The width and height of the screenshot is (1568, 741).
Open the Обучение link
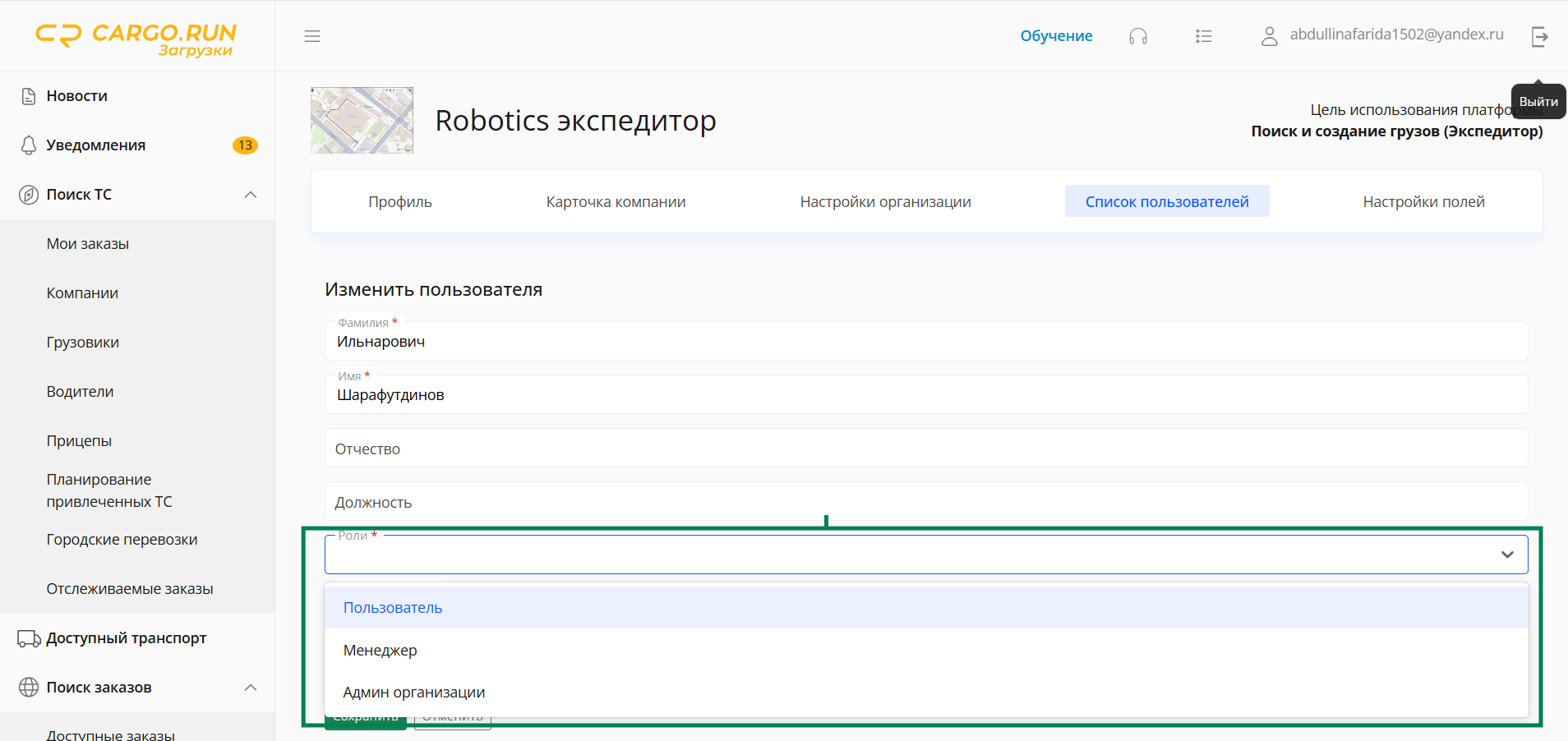point(1056,36)
